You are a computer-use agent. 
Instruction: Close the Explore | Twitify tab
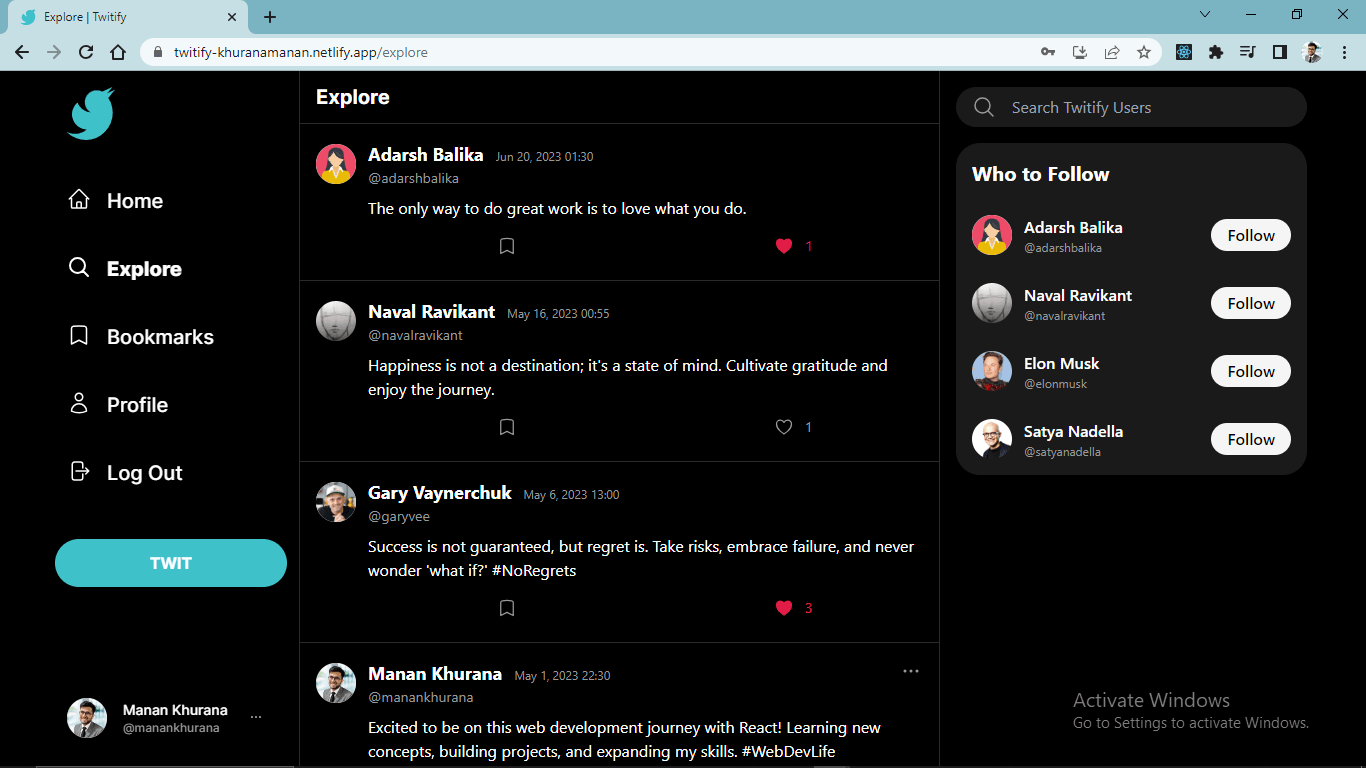[232, 17]
